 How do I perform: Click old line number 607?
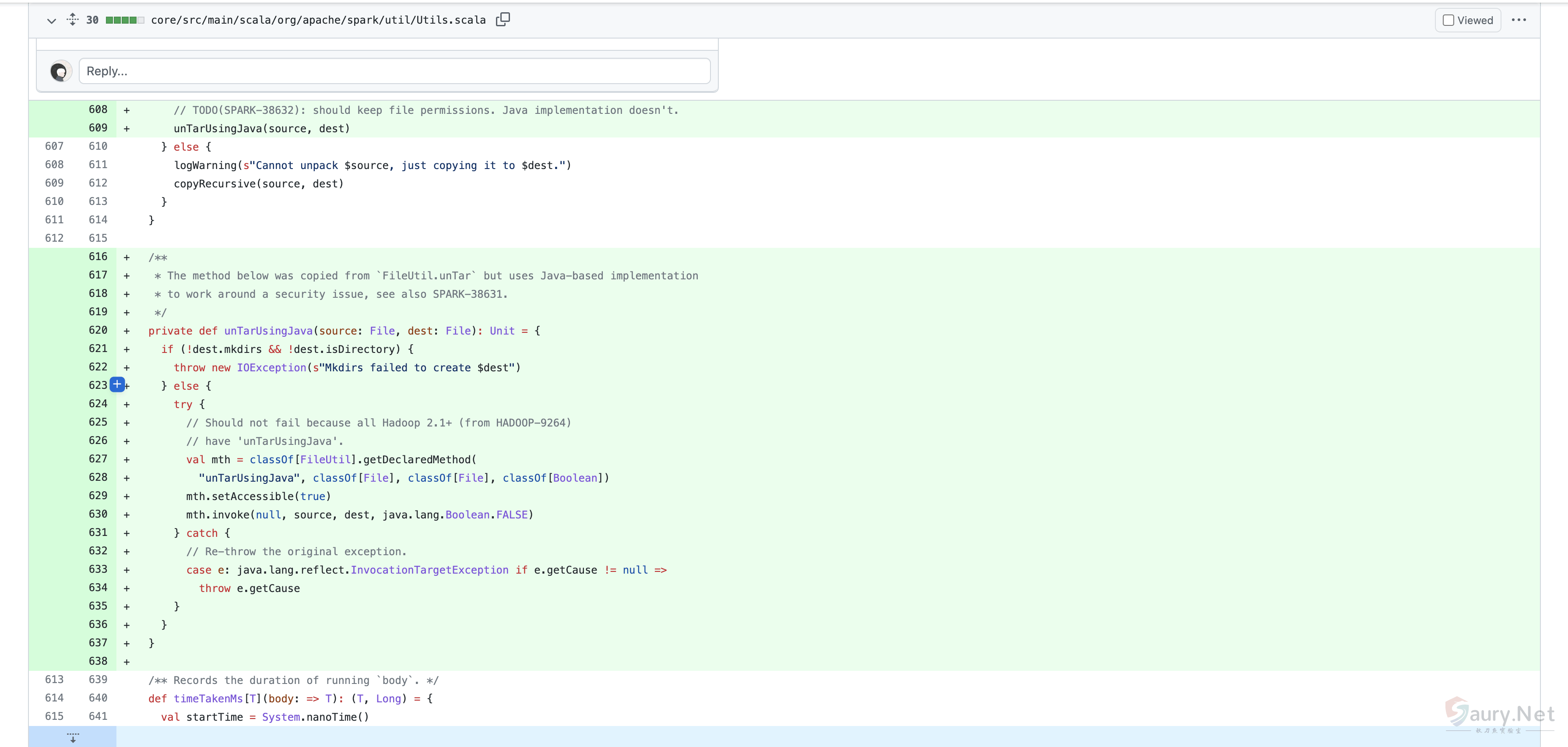(54, 146)
